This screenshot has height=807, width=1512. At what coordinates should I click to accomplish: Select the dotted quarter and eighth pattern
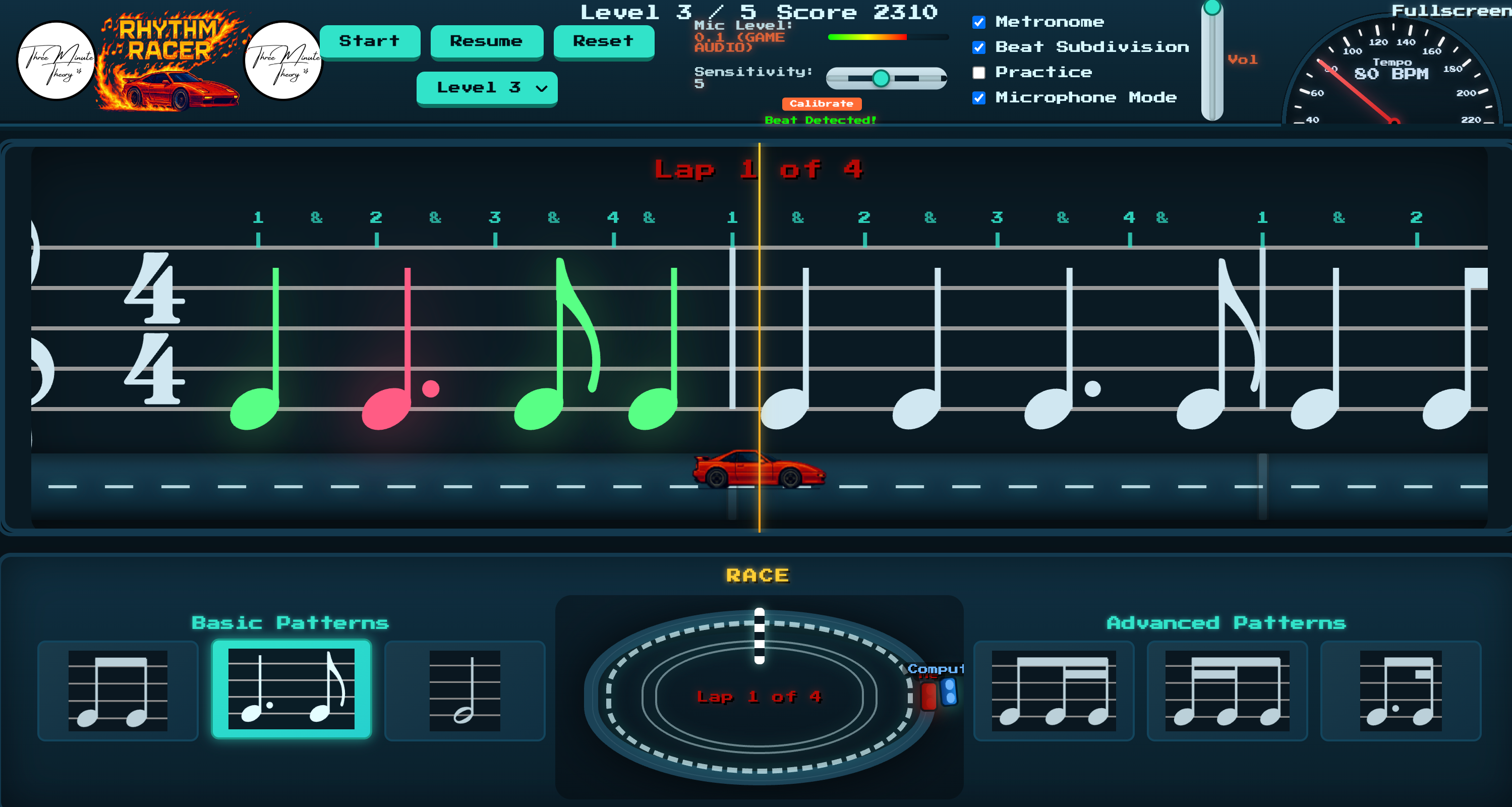291,689
